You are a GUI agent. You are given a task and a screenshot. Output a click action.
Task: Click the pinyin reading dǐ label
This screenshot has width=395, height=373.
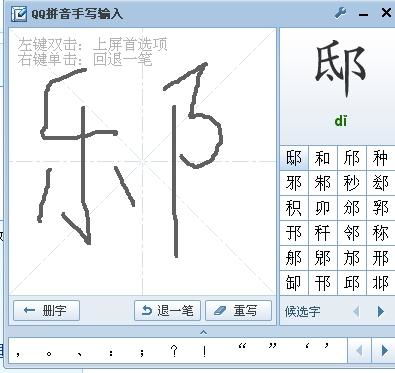[x=340, y=121]
